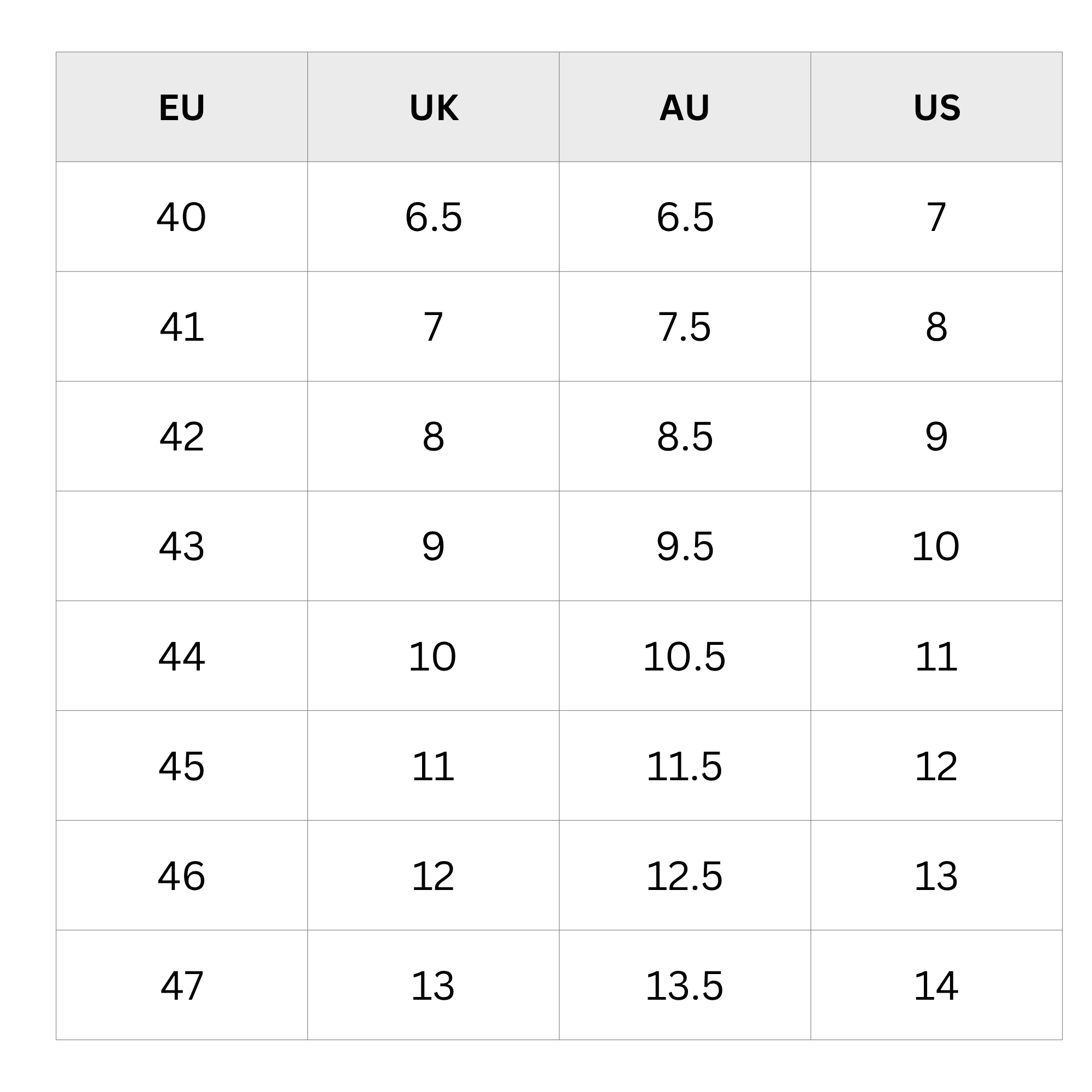The image size is (1092, 1092).
Task: Click the EU size 40 cell
Action: (x=181, y=217)
